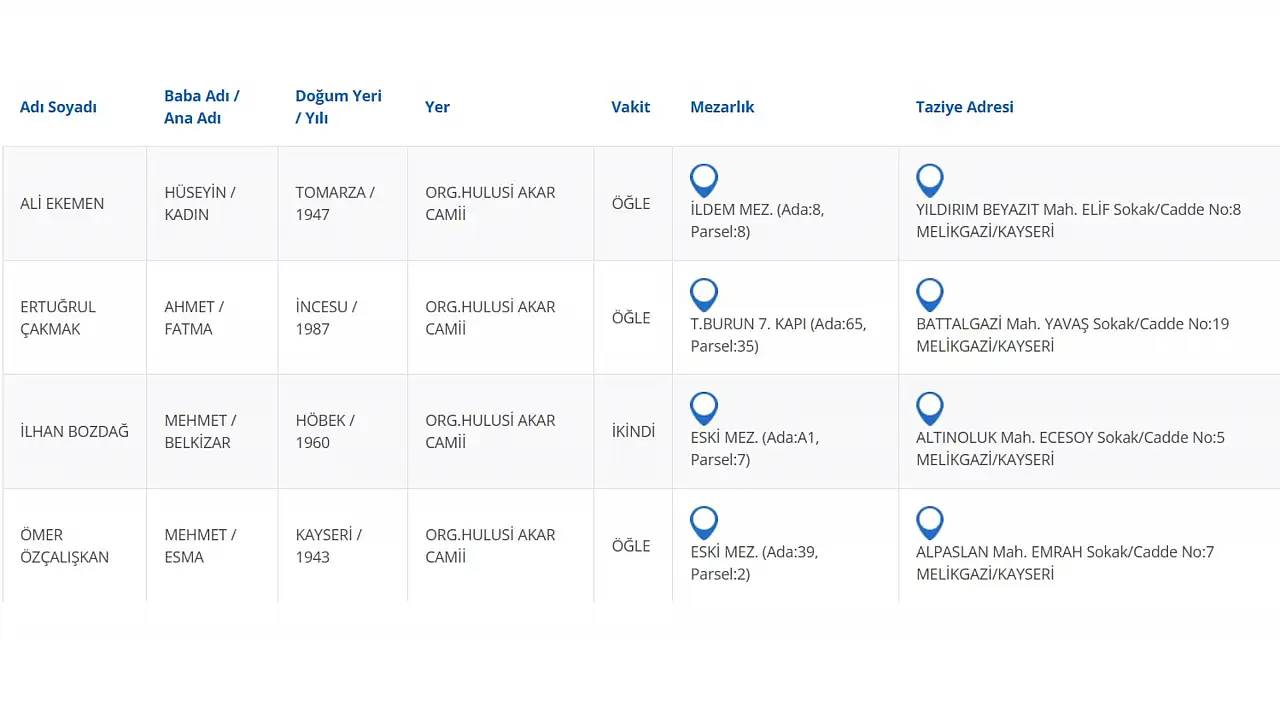Click the Adı Soyadı column header

tap(58, 107)
